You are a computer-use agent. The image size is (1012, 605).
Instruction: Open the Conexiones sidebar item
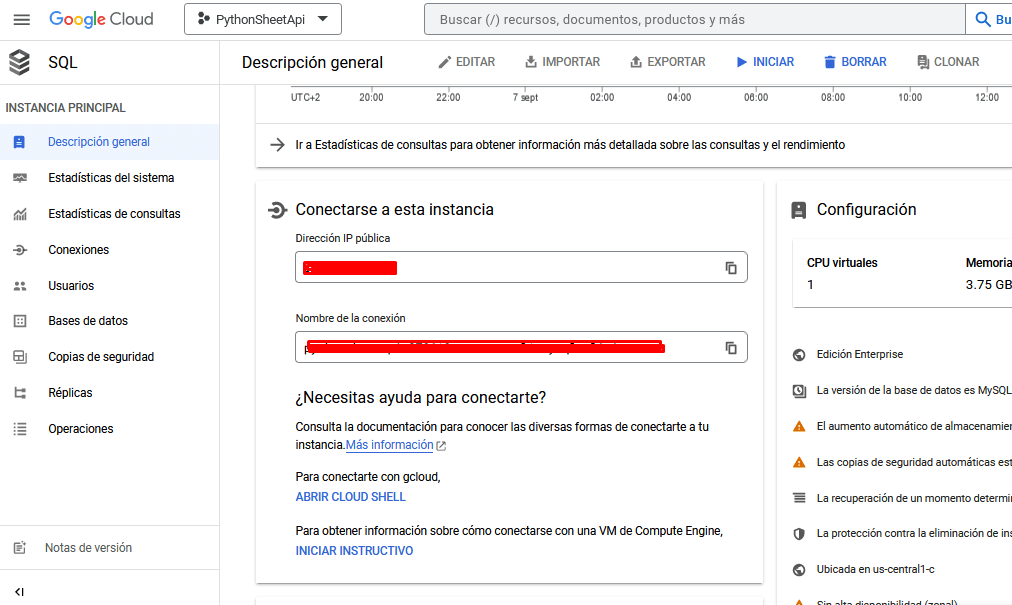pyautogui.click(x=79, y=250)
